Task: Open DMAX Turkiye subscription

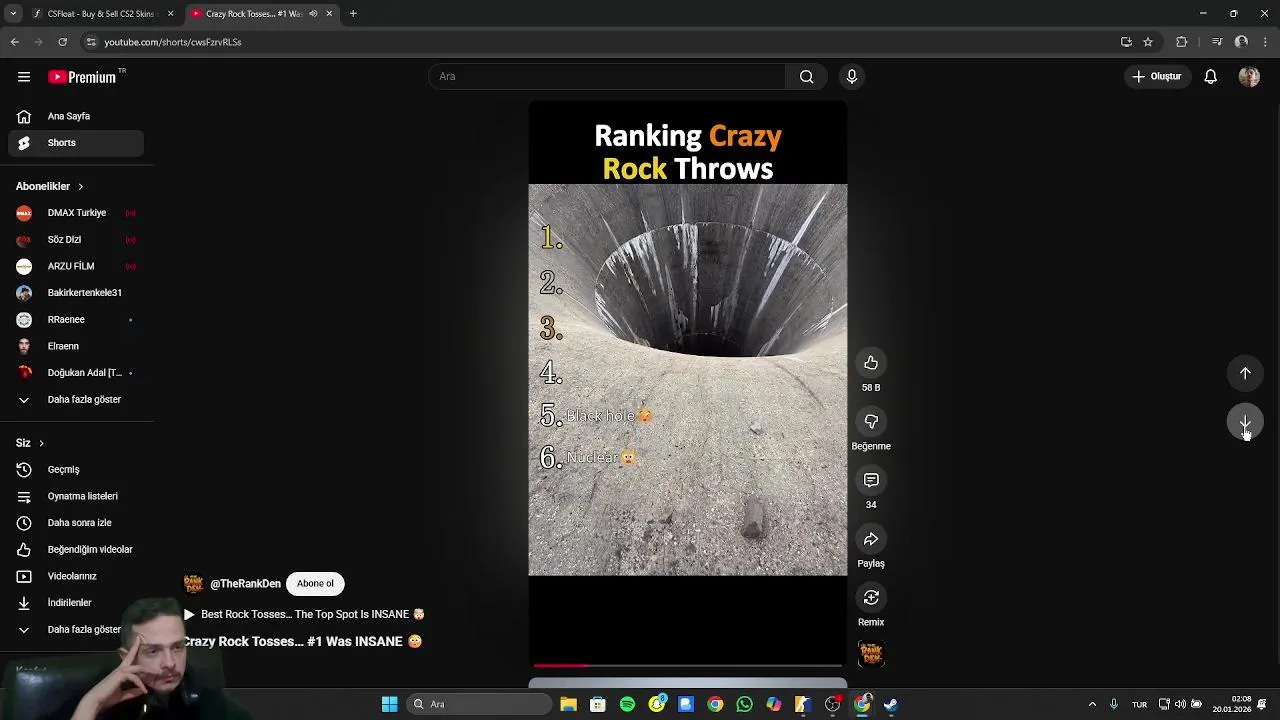Action: coord(76,213)
